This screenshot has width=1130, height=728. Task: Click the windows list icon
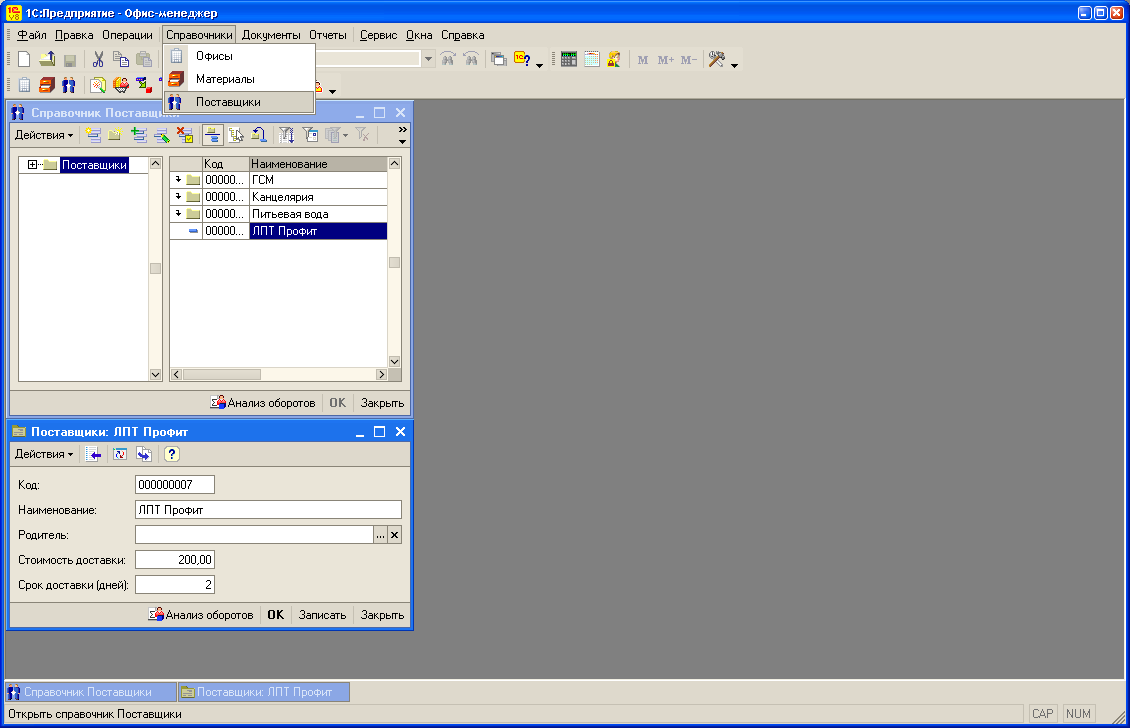pos(499,59)
